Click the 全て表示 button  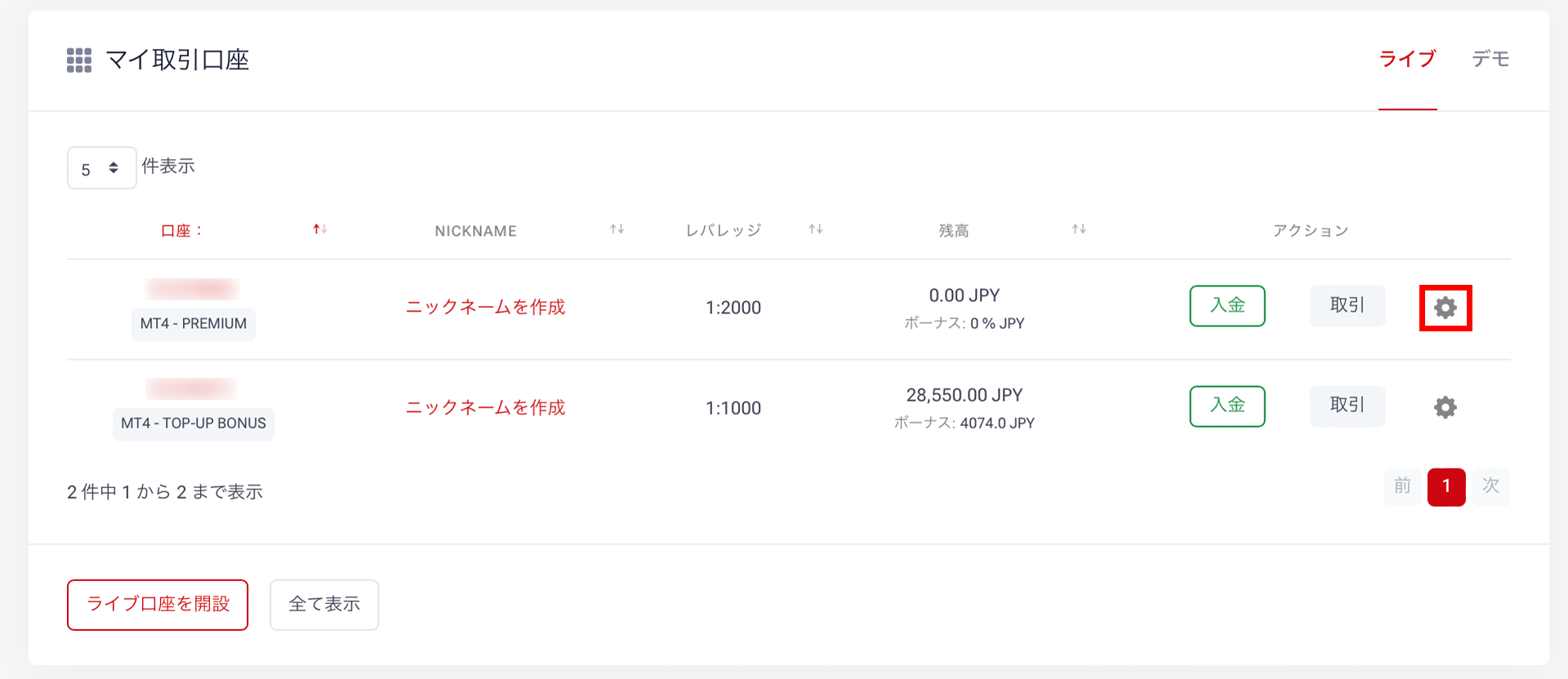[324, 605]
